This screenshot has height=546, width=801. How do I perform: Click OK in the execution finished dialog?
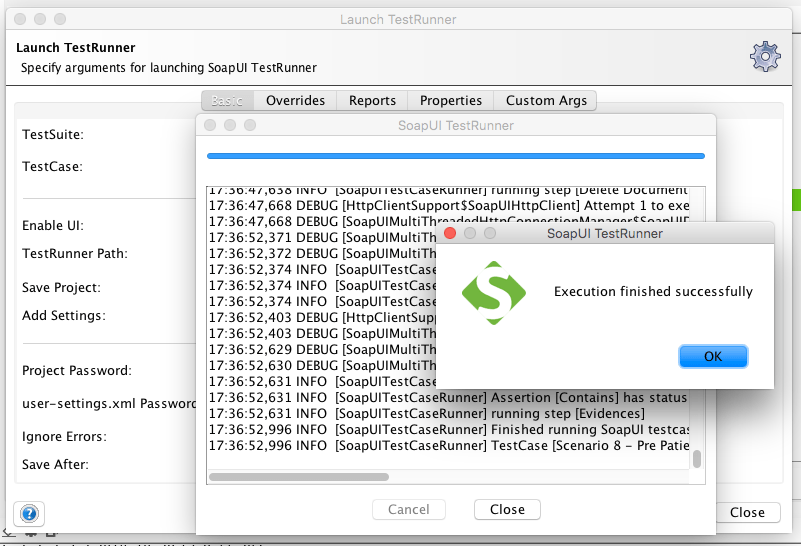pyautogui.click(x=713, y=356)
